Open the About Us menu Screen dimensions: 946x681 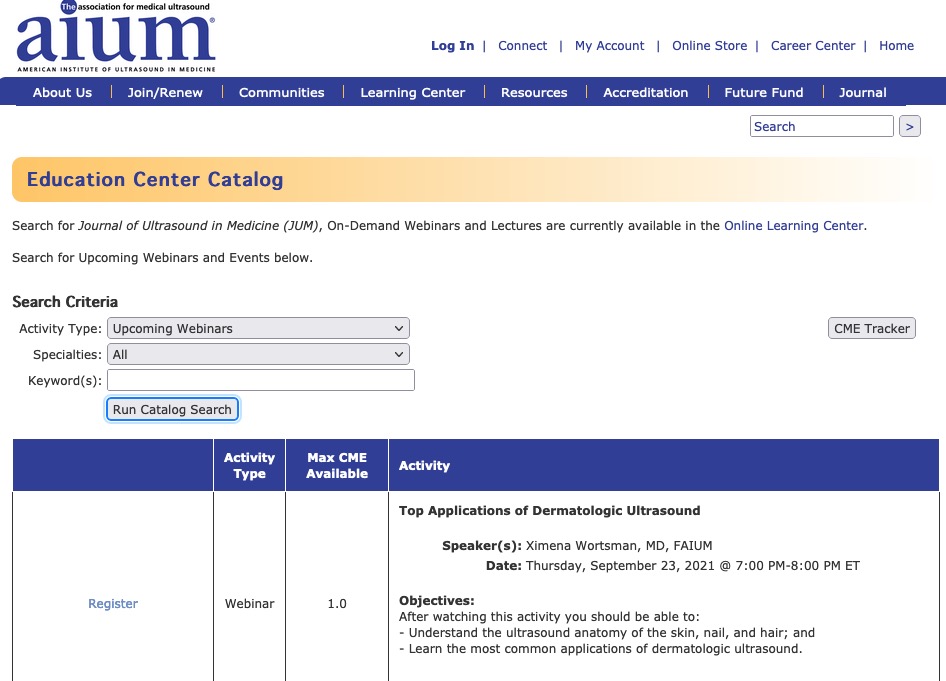pyautogui.click(x=62, y=92)
